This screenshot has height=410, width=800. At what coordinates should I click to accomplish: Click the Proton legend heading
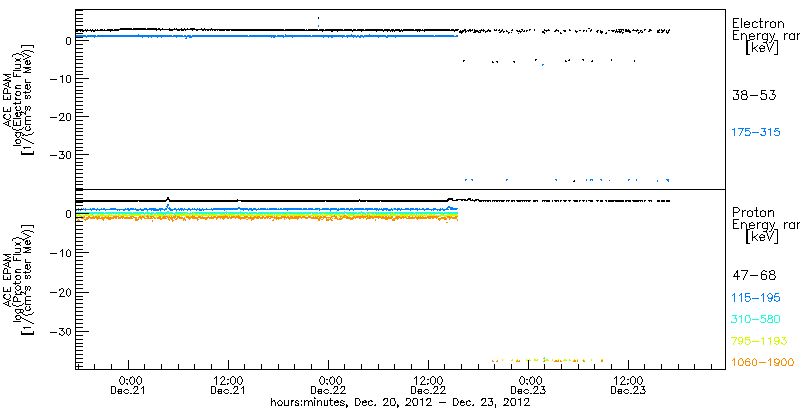[x=753, y=213]
